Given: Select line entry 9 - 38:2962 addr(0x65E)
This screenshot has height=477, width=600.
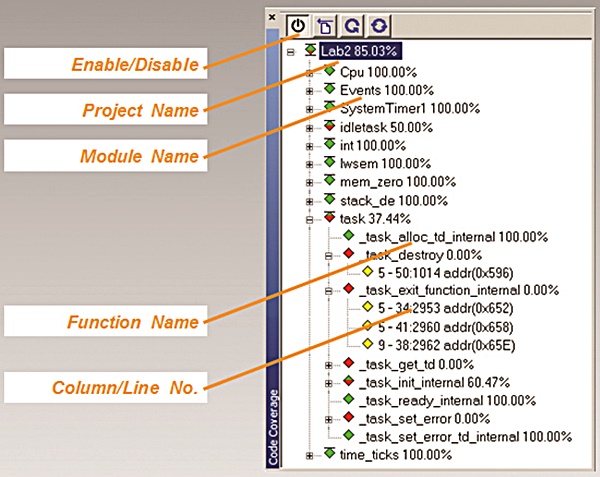Looking at the screenshot, I should point(440,343).
